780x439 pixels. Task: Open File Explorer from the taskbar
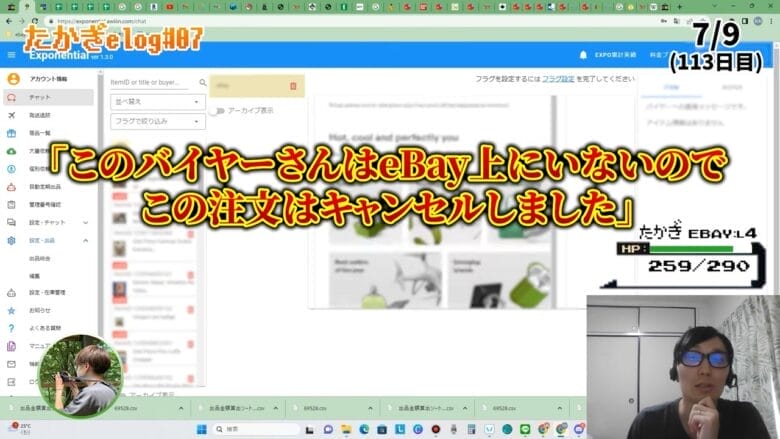346,429
